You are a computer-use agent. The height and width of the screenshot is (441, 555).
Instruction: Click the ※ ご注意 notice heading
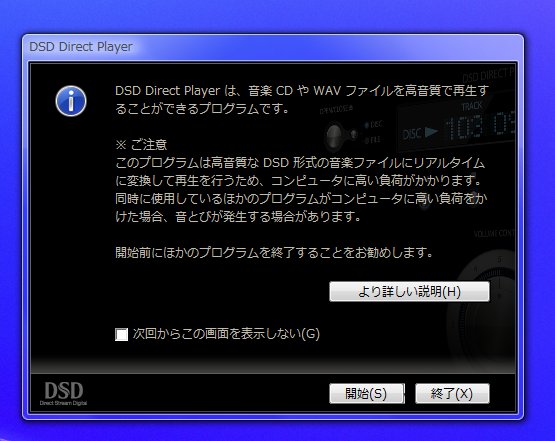pos(141,144)
